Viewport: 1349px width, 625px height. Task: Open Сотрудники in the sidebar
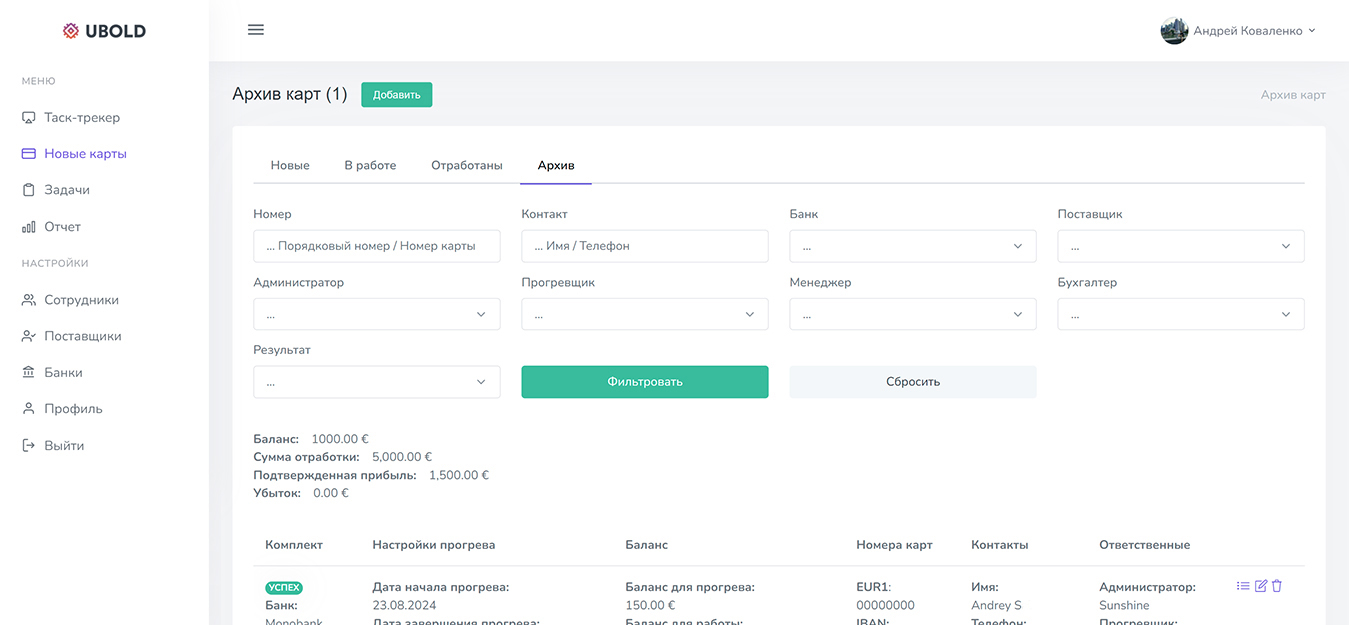[x=81, y=300]
